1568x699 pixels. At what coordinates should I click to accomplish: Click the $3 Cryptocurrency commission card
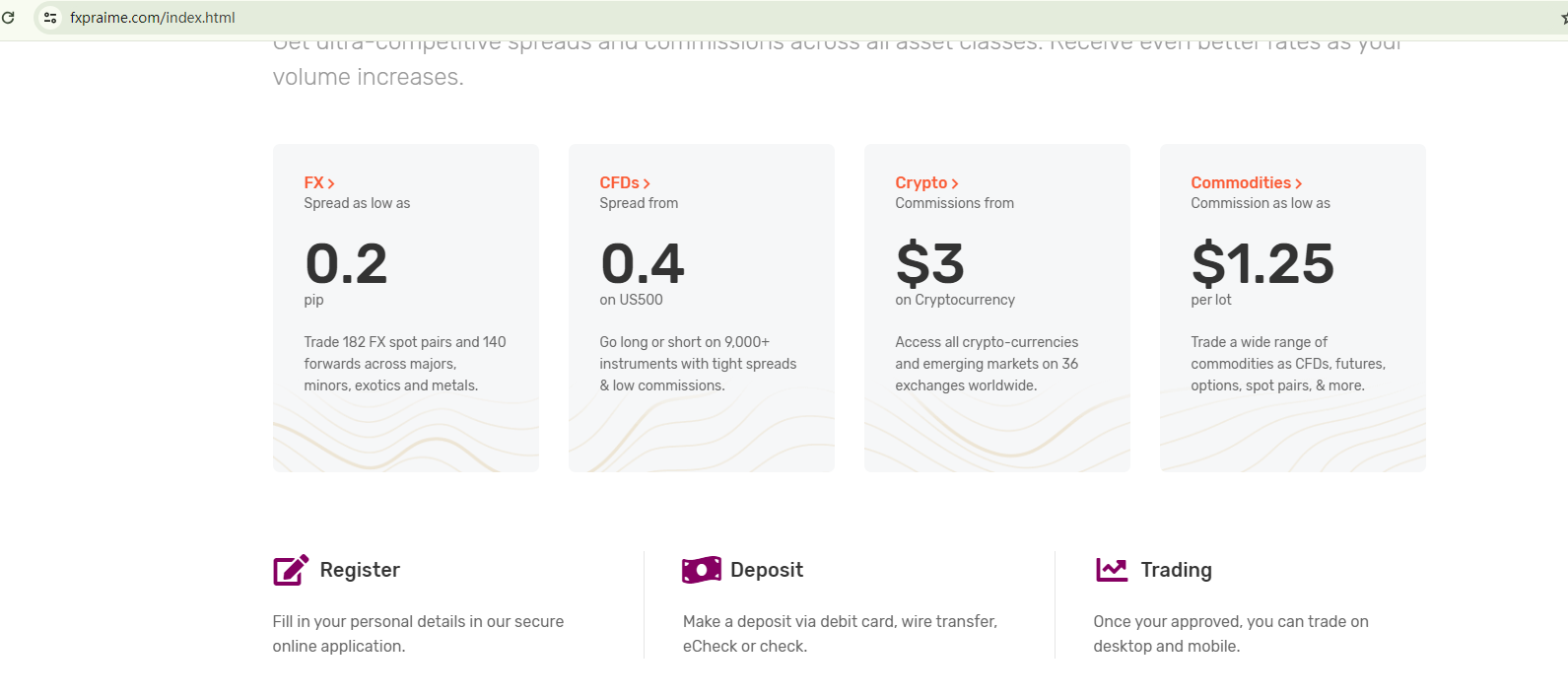pos(996,308)
